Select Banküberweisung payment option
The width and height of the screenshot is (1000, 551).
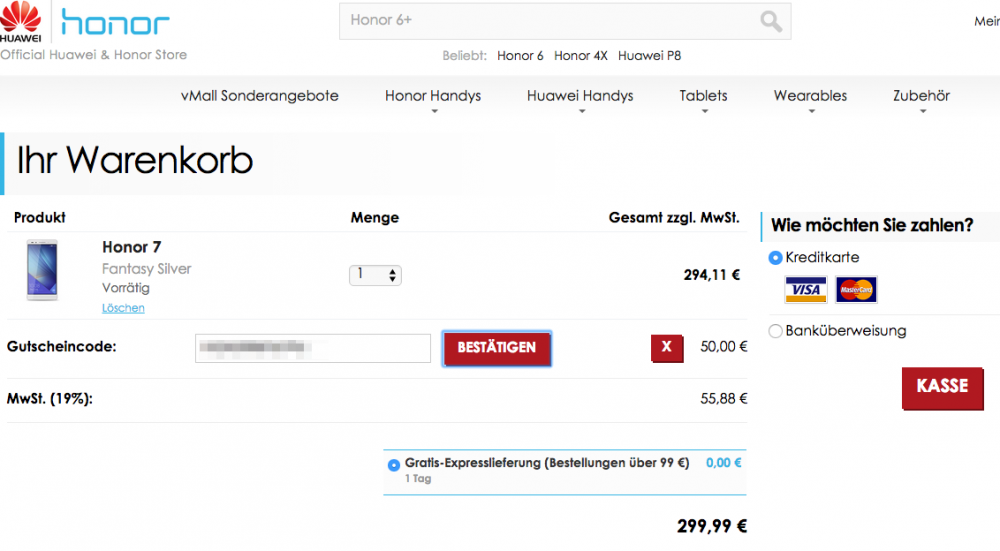tap(775, 331)
